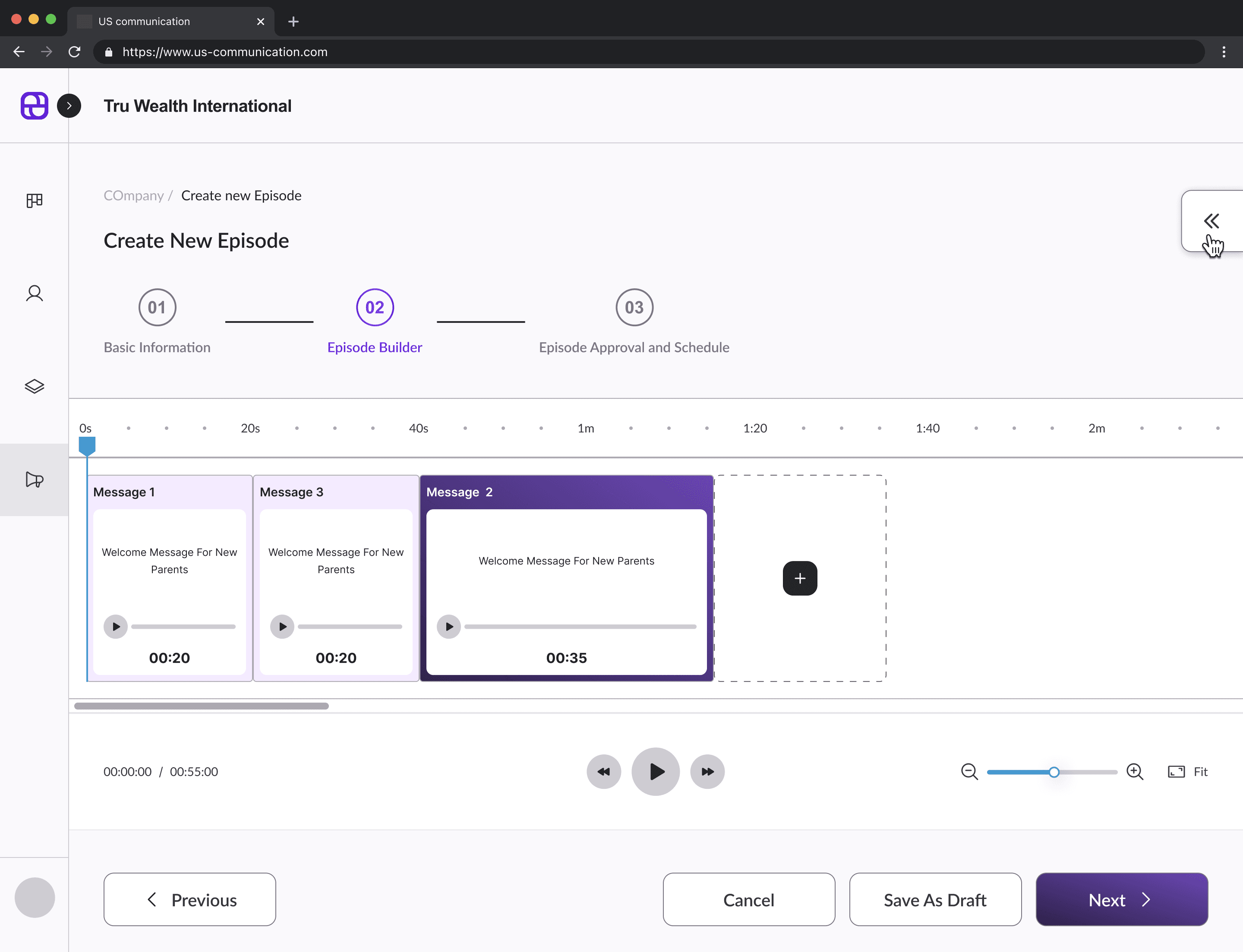Click the purple app logo icon

point(35,106)
